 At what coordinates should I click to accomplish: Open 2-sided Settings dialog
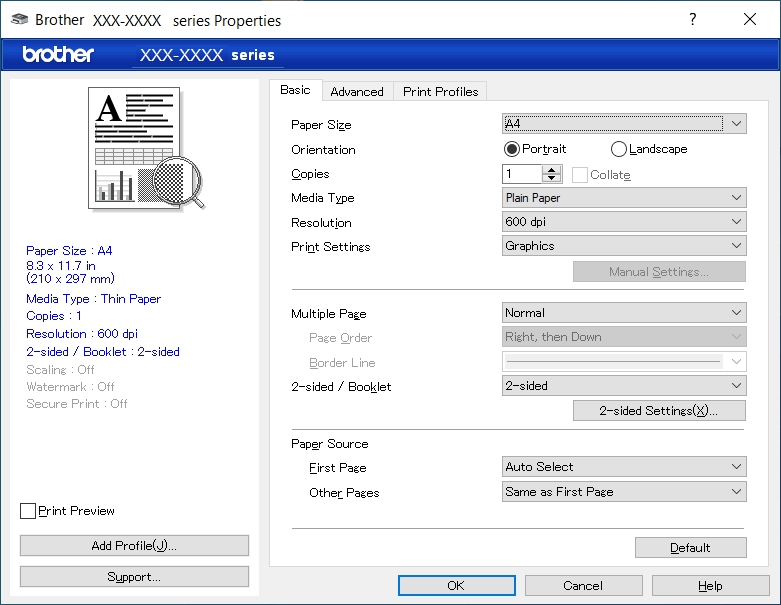659,410
